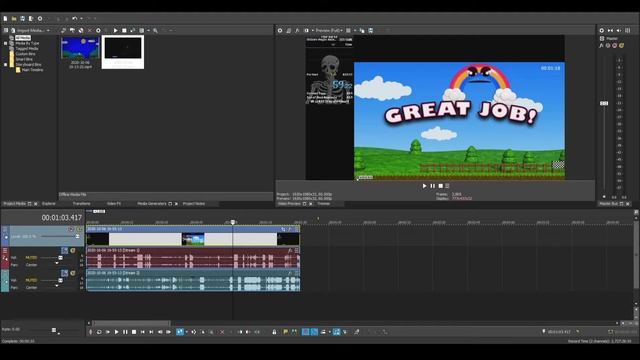Open video event pan/crop icon on clip
Image resolution: width=640 pixels, height=360 pixels.
coord(283,229)
